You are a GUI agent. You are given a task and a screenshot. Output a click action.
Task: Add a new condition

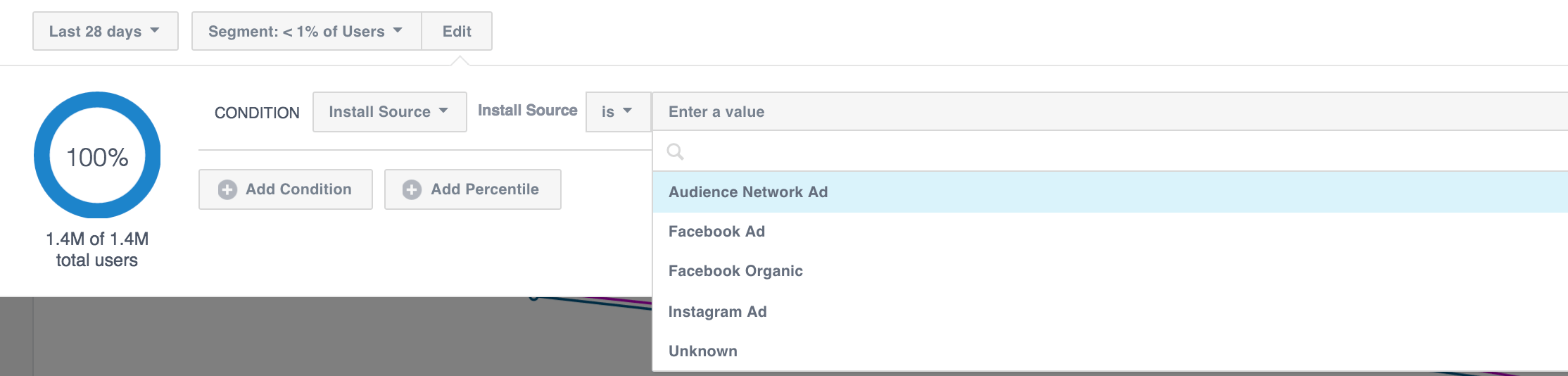tap(286, 189)
